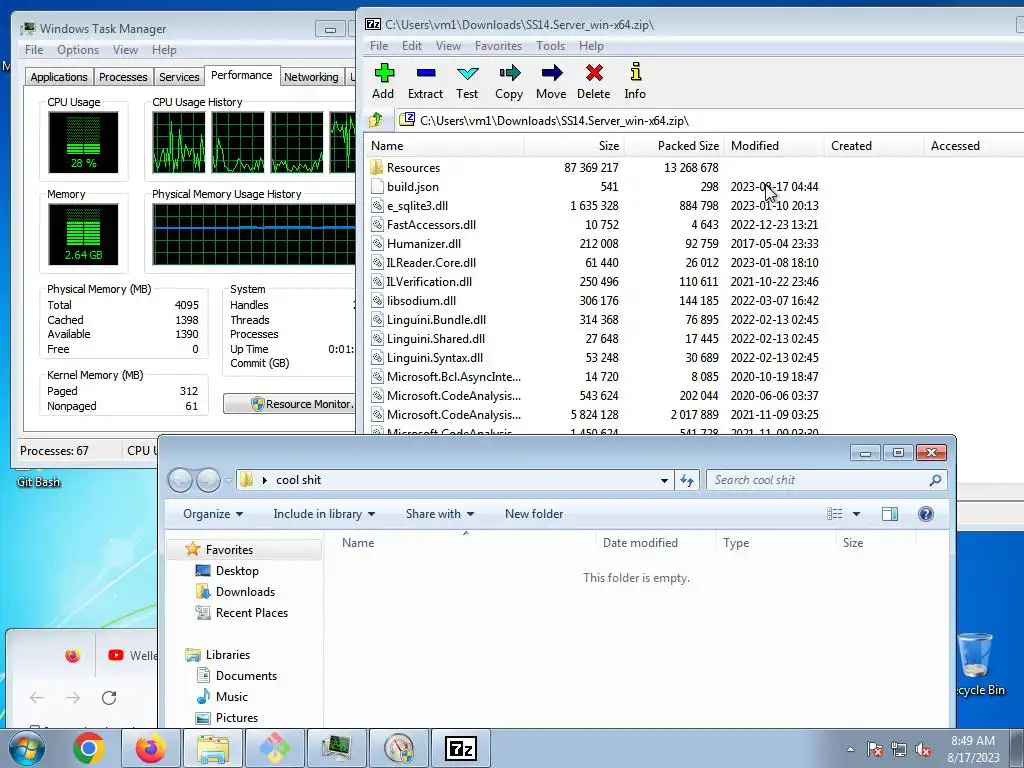This screenshot has height=768, width=1024.
Task: Switch to the Processes tab
Action: pos(123,76)
